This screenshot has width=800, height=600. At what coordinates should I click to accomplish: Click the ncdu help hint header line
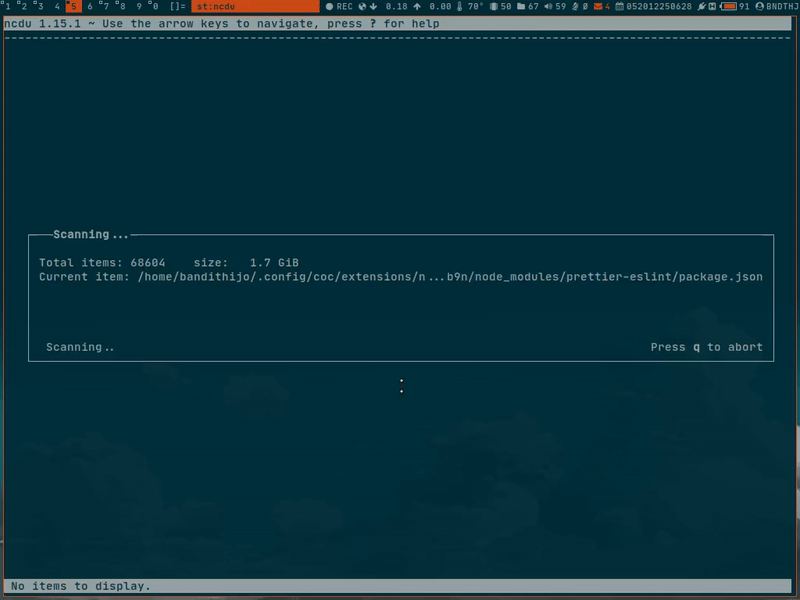pos(222,24)
